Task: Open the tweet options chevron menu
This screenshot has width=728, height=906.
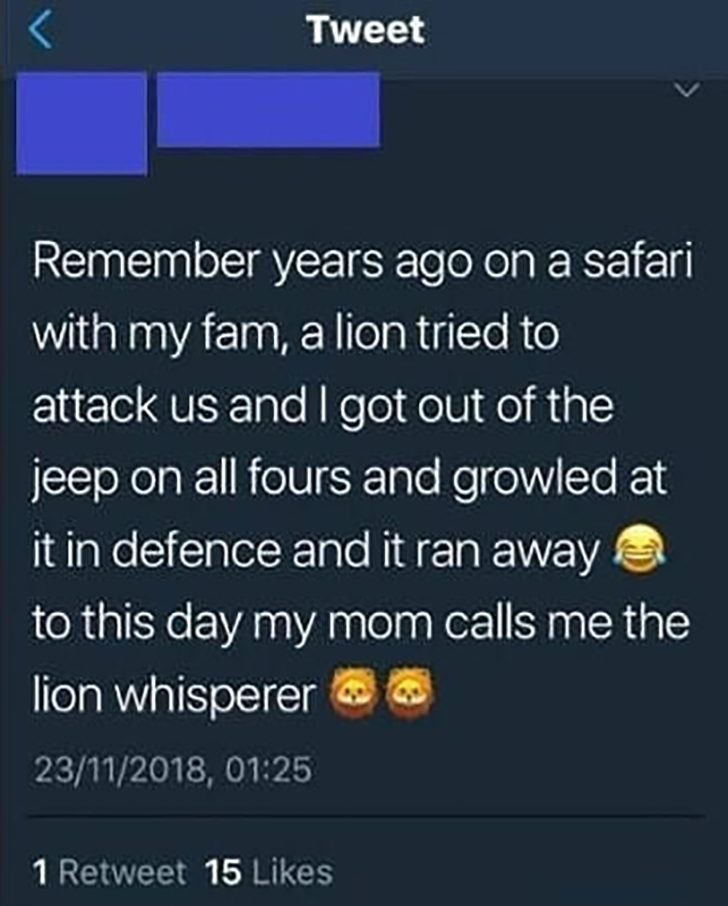Action: [x=687, y=90]
